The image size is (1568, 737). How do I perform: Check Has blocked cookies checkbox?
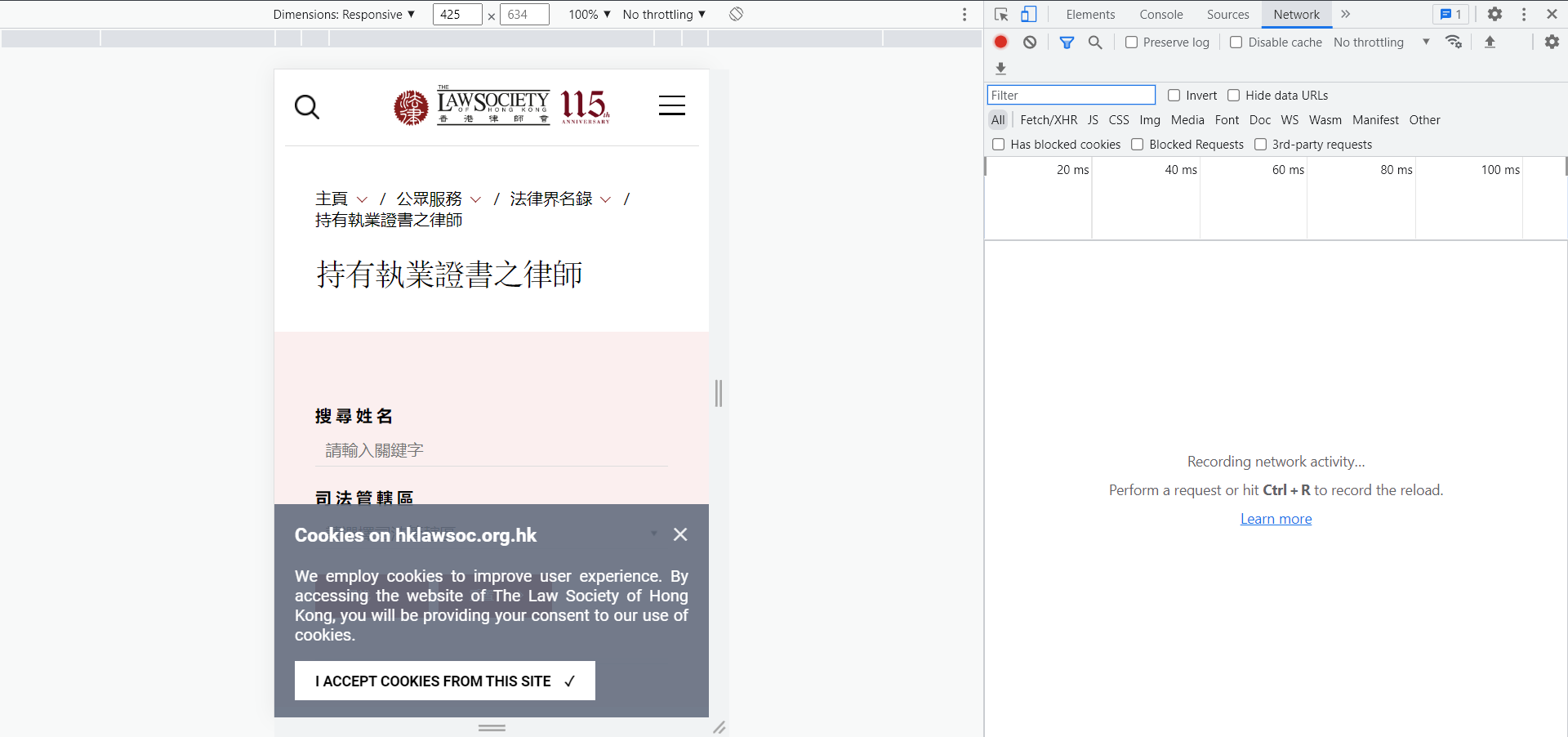tap(998, 144)
